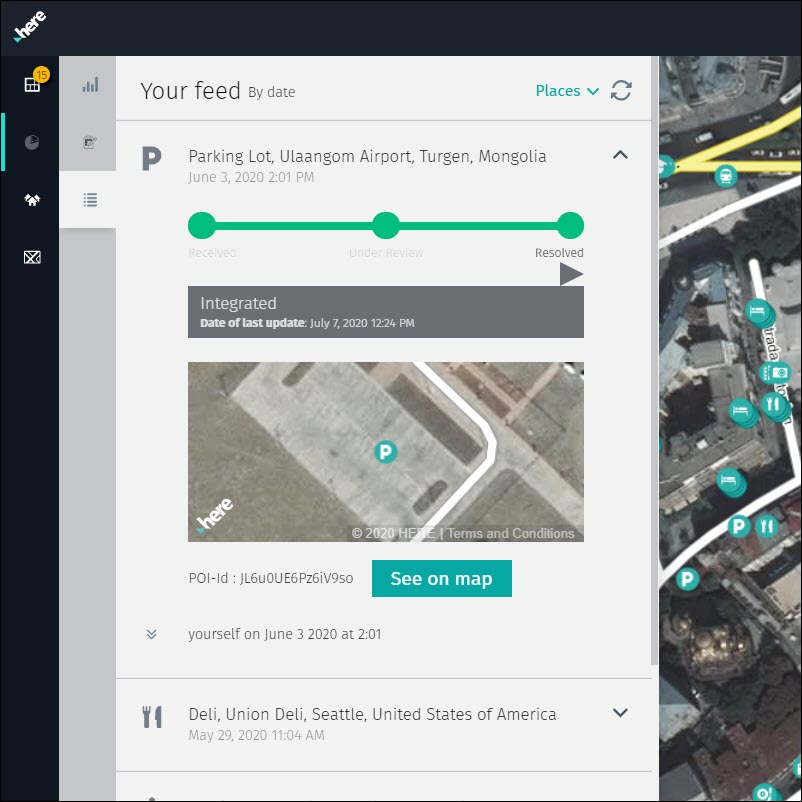Viewport: 802px width, 802px height.
Task: Click the Integrated status banner
Action: point(386,312)
